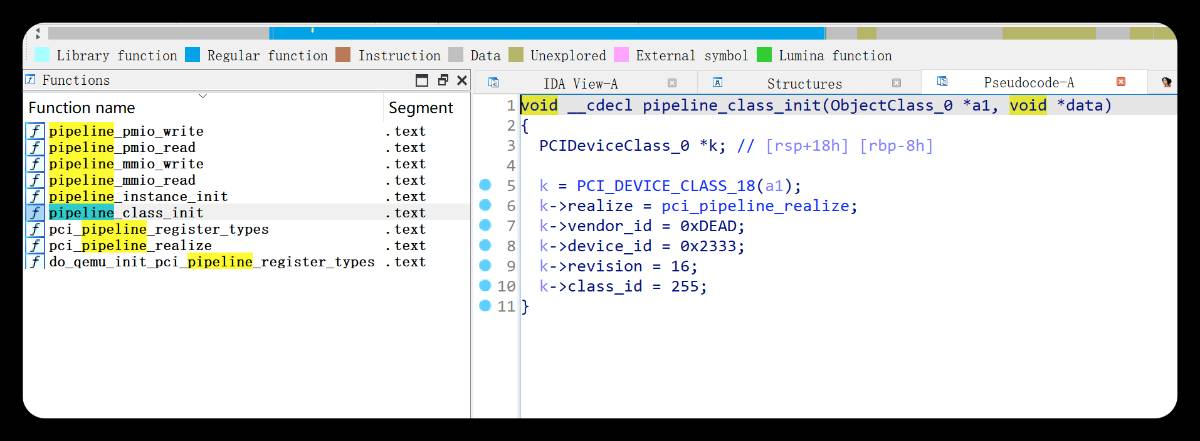Image resolution: width=1200 pixels, height=441 pixels.
Task: Select pci_pipeline_register_types function row
Action: pyautogui.click(x=246, y=229)
